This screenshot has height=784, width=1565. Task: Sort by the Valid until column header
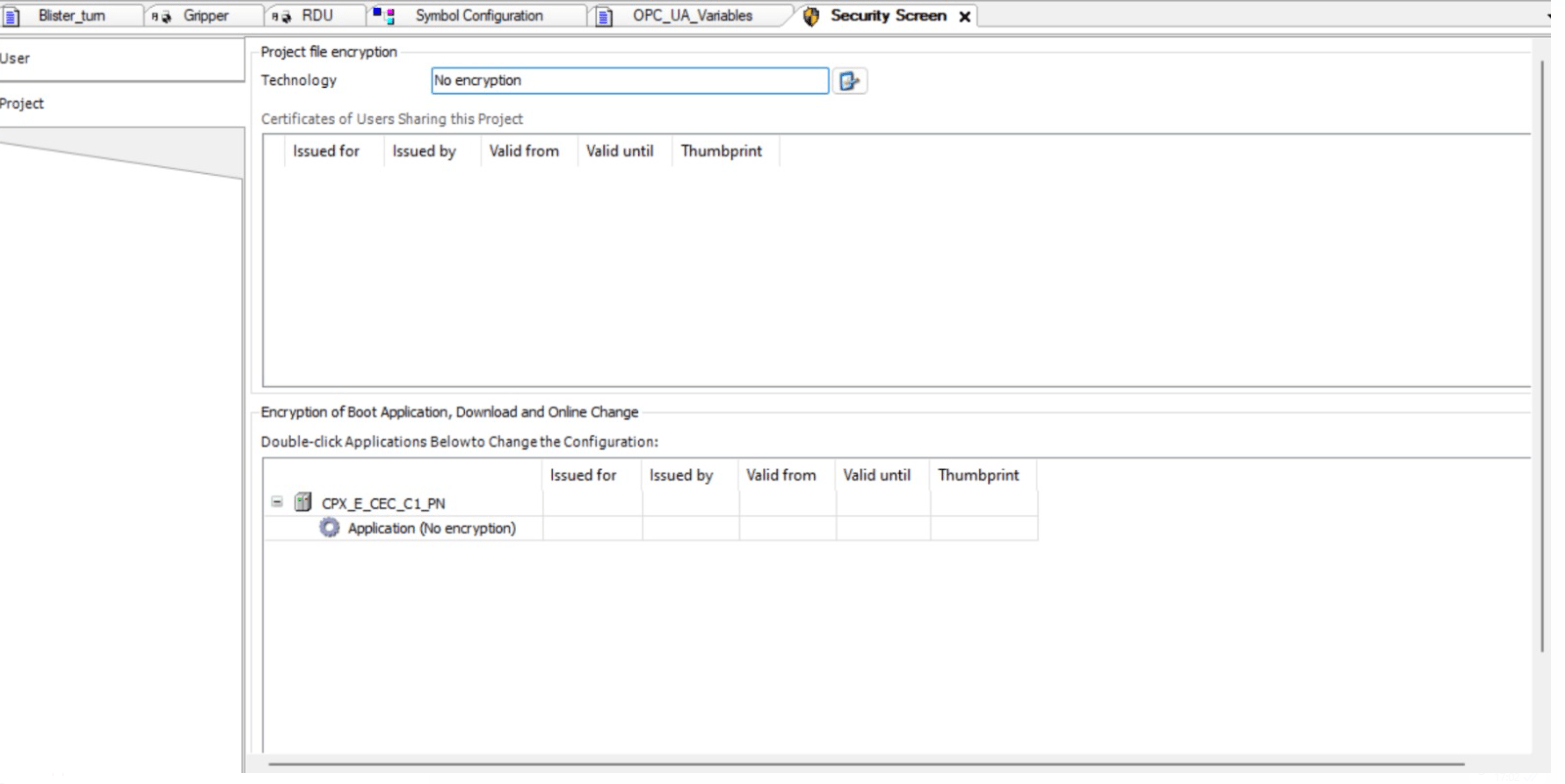(x=619, y=151)
